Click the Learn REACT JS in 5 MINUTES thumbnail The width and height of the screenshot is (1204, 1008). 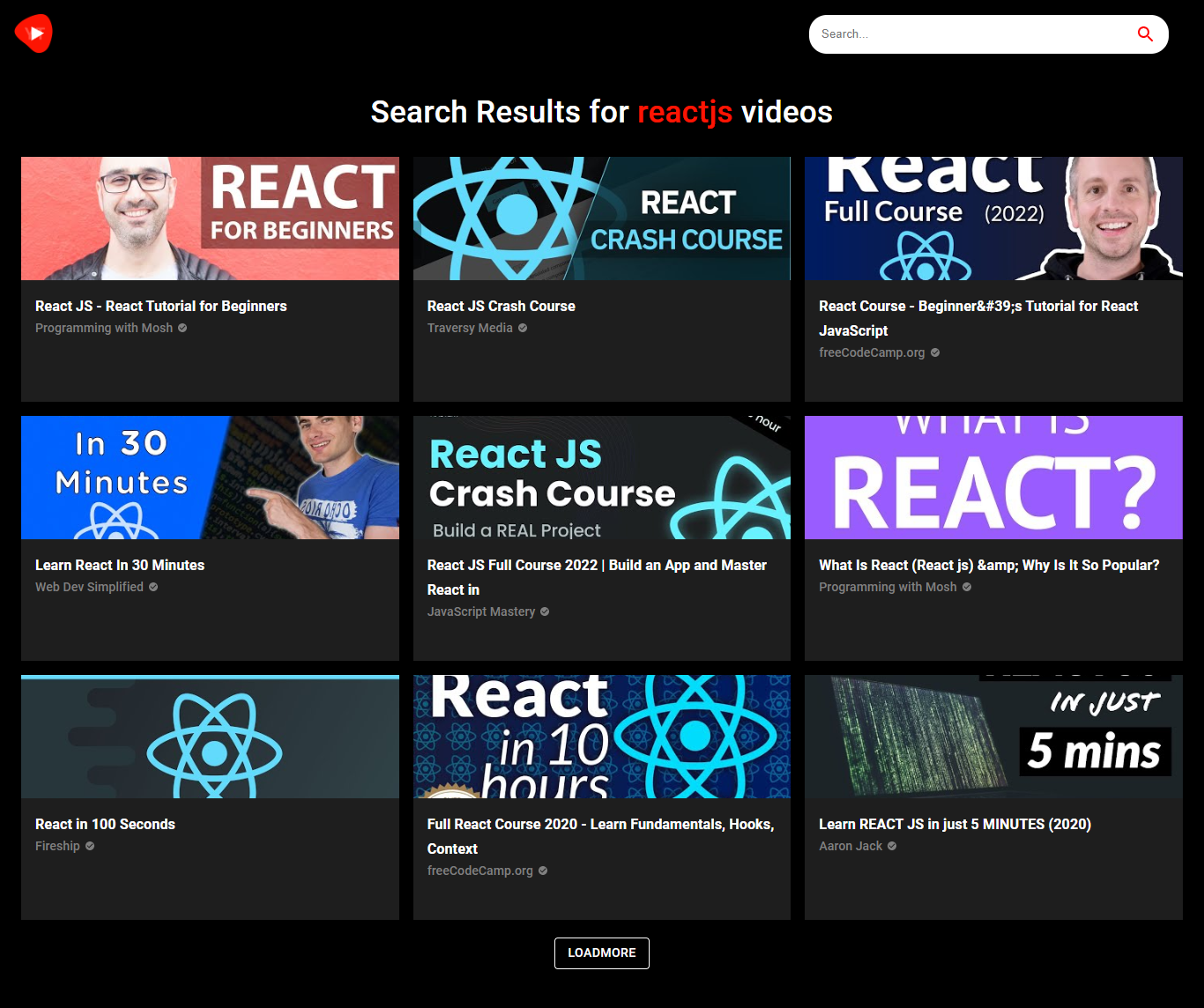point(993,736)
